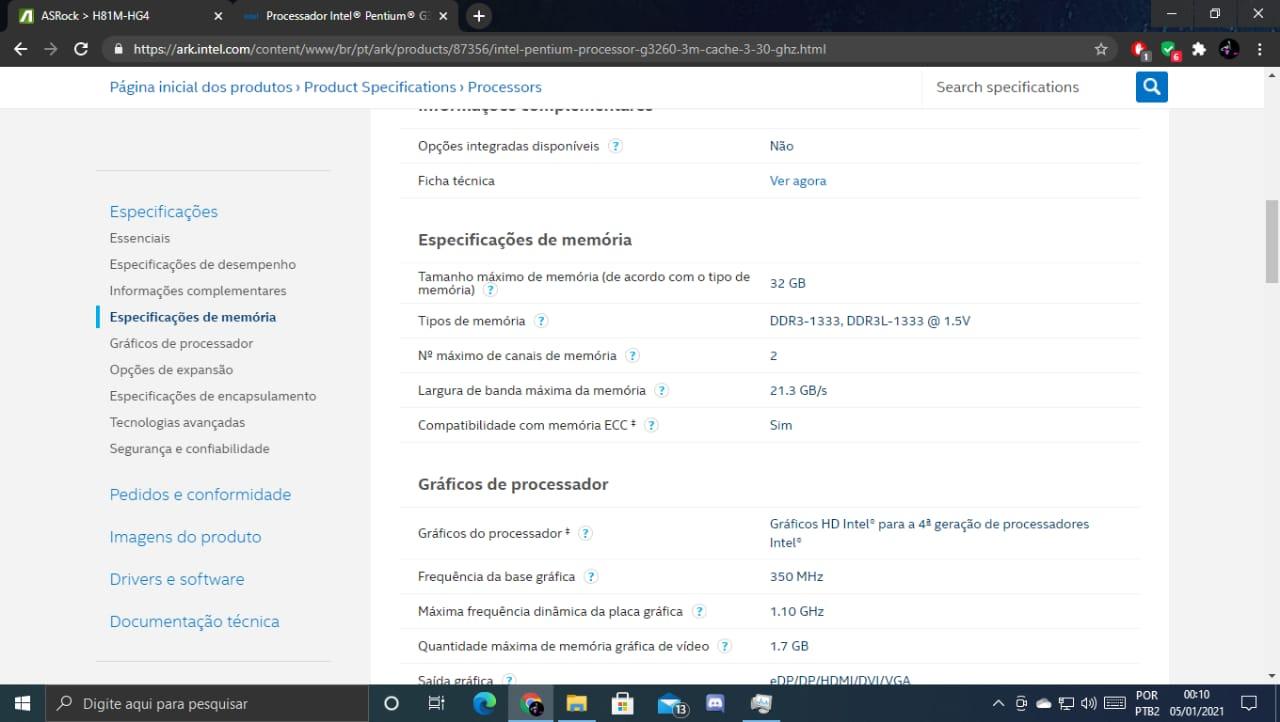Jump to Especificações sidebar heading
The height and width of the screenshot is (722, 1280).
(164, 211)
